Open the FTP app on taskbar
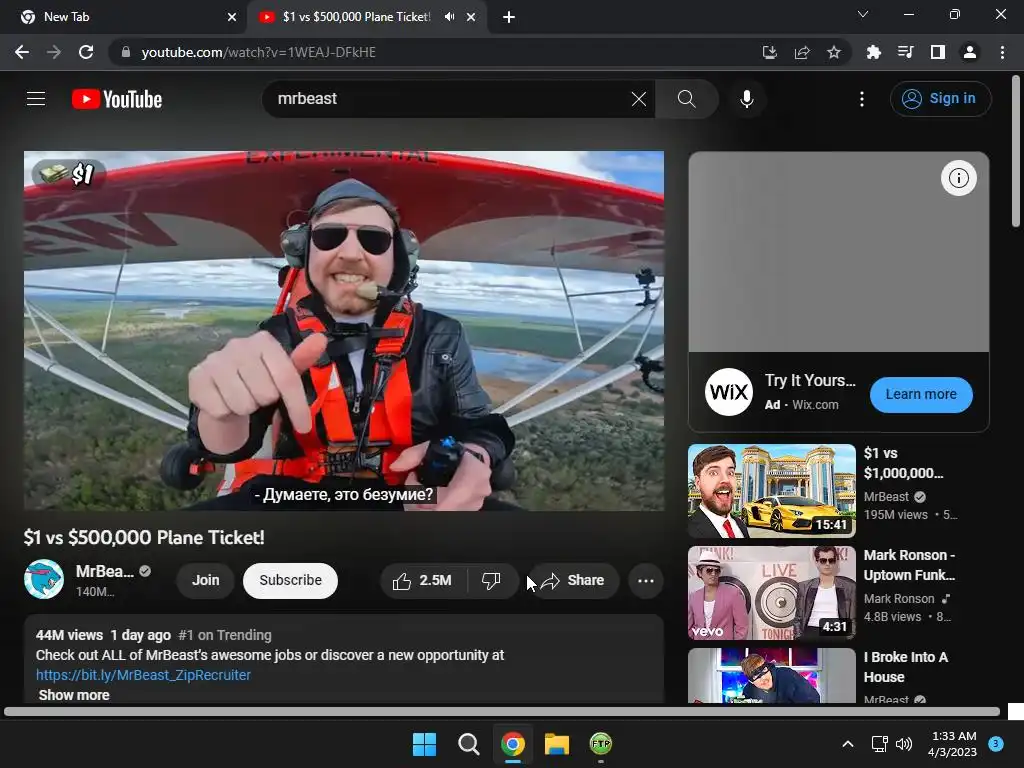Viewport: 1024px width, 768px height. pos(601,744)
